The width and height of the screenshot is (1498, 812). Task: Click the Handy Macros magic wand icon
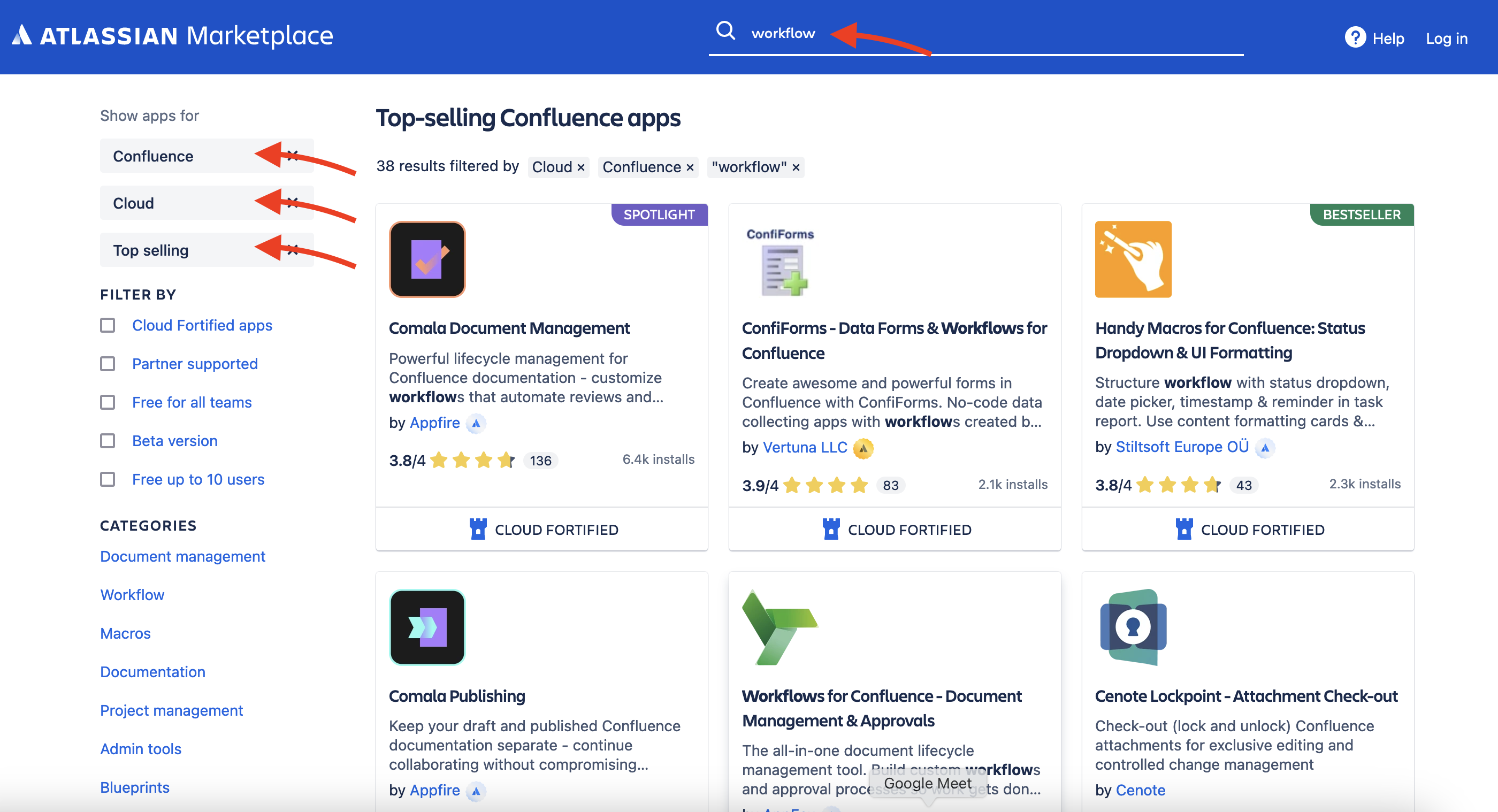1132,259
